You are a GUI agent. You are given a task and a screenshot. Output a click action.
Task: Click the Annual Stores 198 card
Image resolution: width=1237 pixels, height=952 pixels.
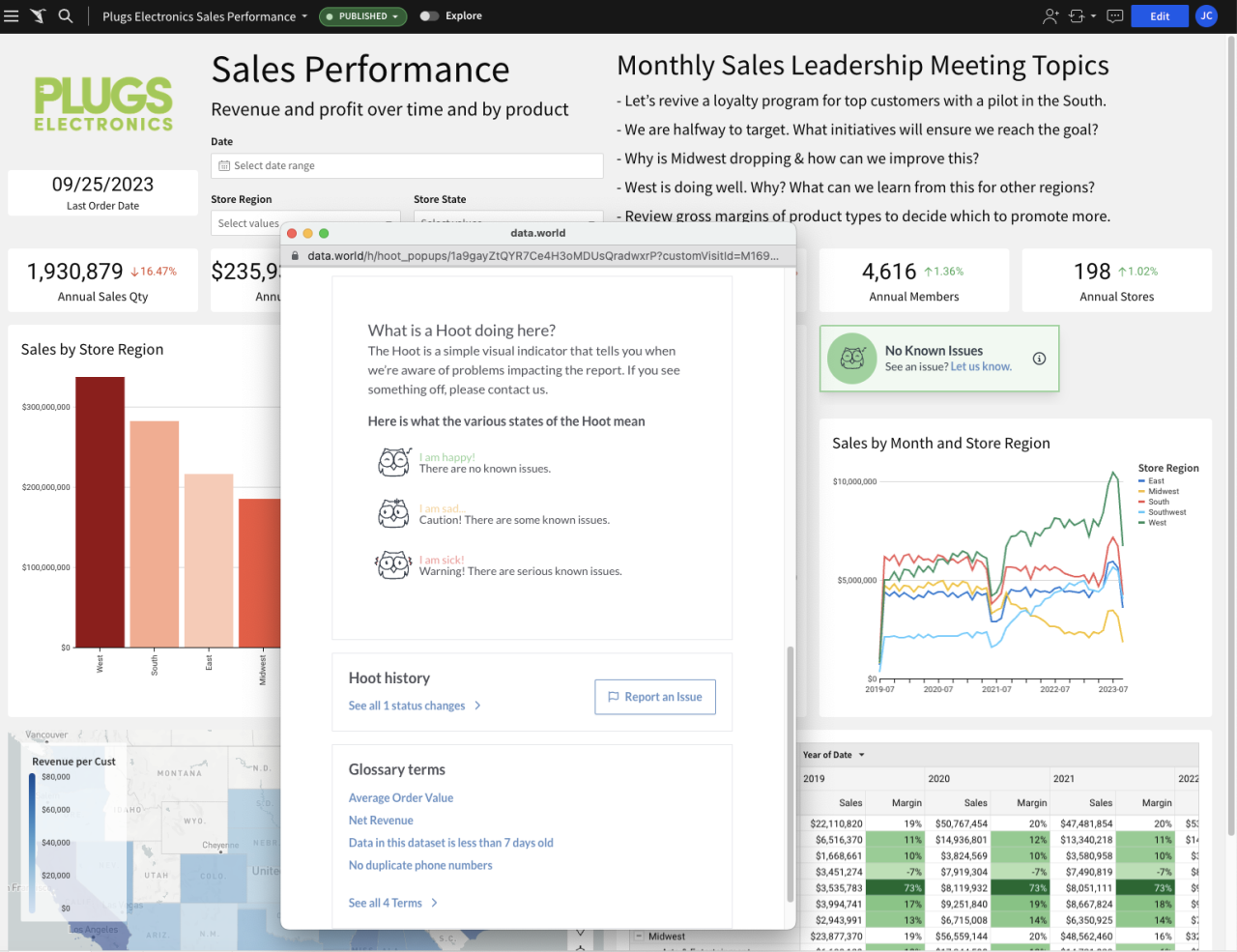tap(1117, 280)
